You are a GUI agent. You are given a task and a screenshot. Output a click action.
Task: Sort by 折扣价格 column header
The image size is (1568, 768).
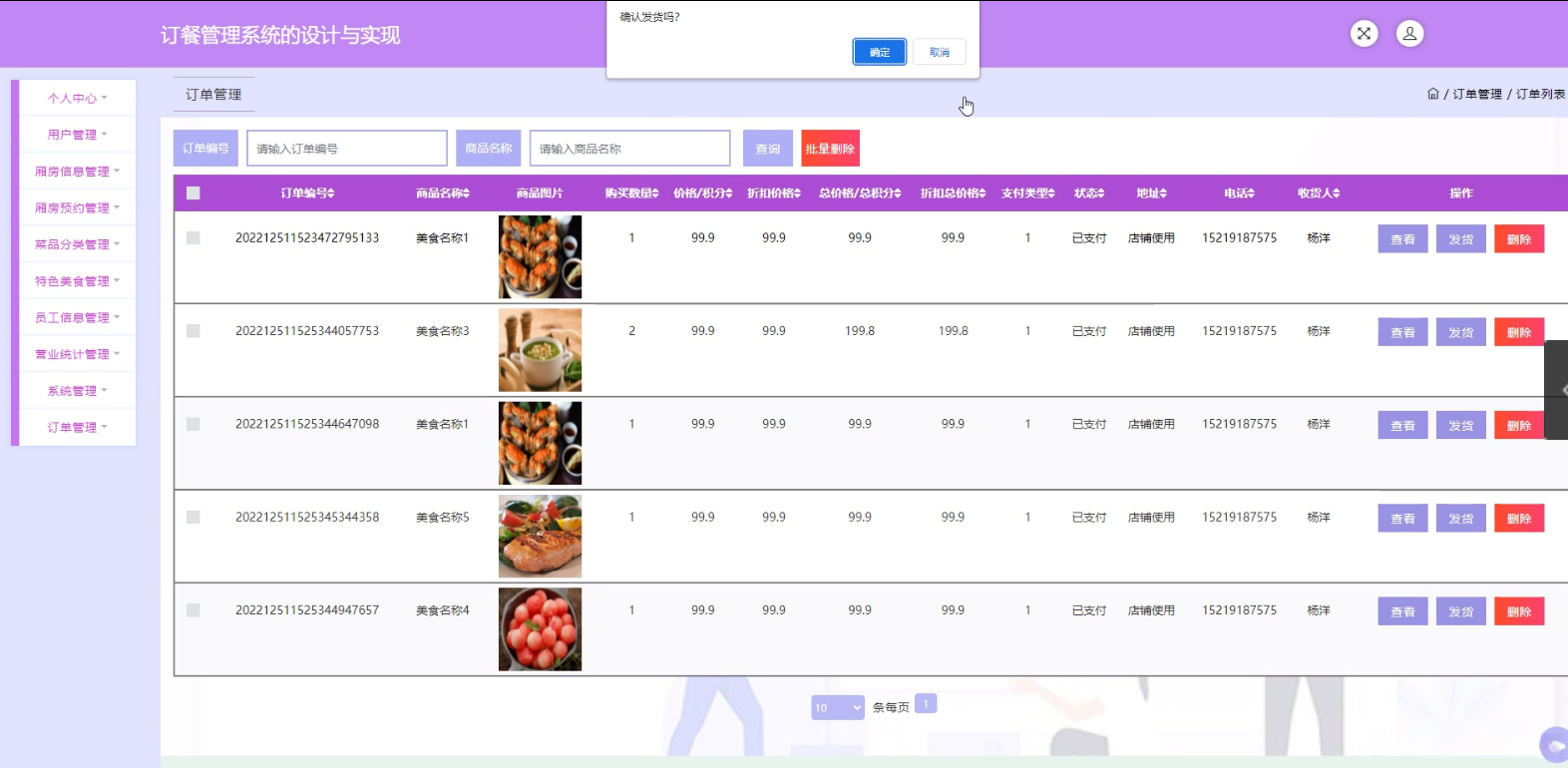point(774,193)
